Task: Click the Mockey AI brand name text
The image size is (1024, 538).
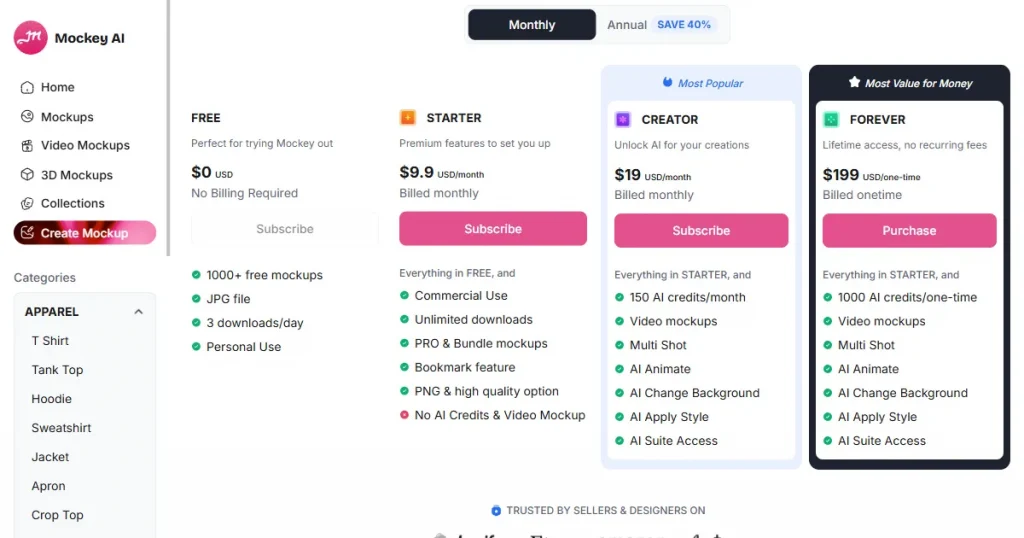Action: (x=89, y=38)
